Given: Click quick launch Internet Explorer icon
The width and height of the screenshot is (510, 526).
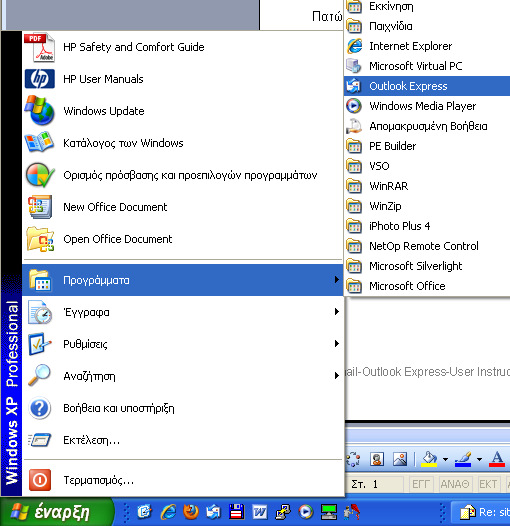Looking at the screenshot, I should click(x=168, y=512).
